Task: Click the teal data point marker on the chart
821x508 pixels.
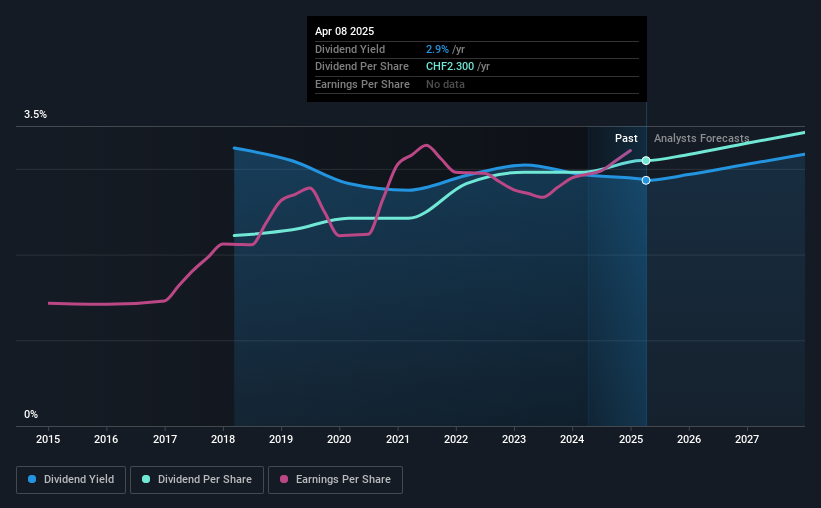Action: click(x=646, y=160)
